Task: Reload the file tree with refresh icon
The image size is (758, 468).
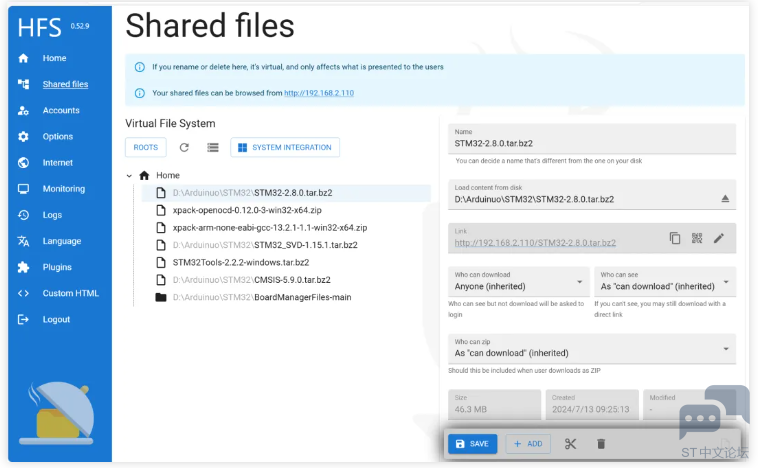Action: [184, 147]
